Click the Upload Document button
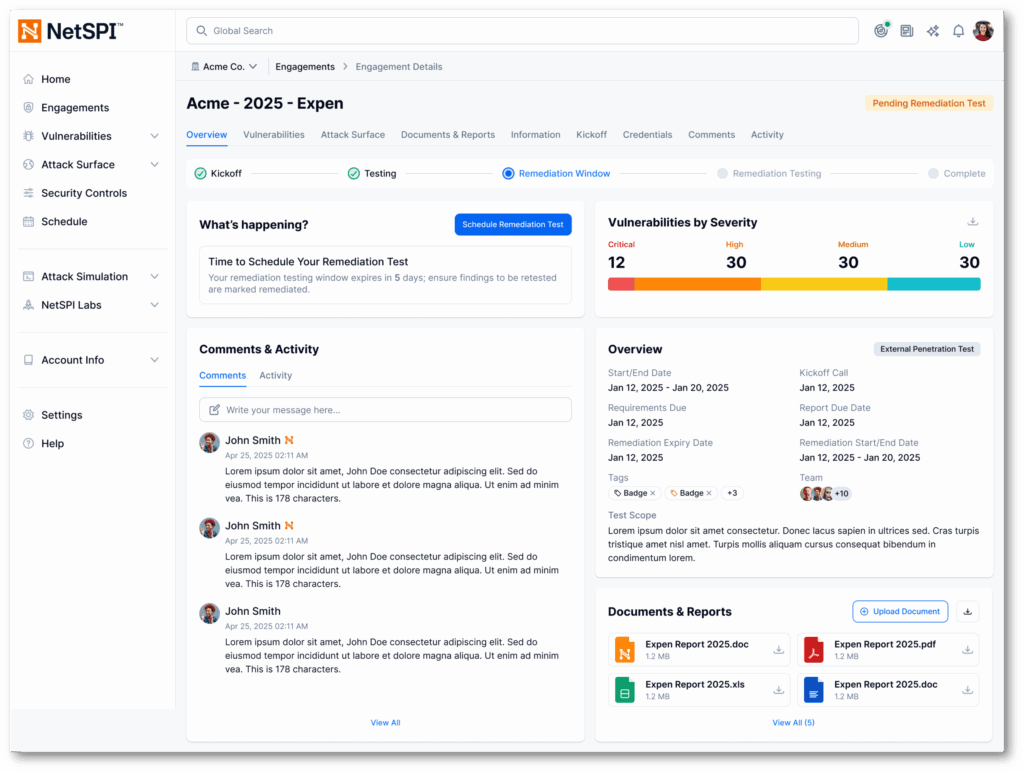 coord(900,611)
